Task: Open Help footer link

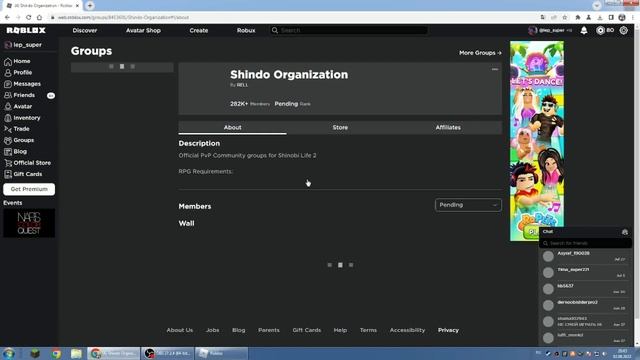Action: pos(340,330)
